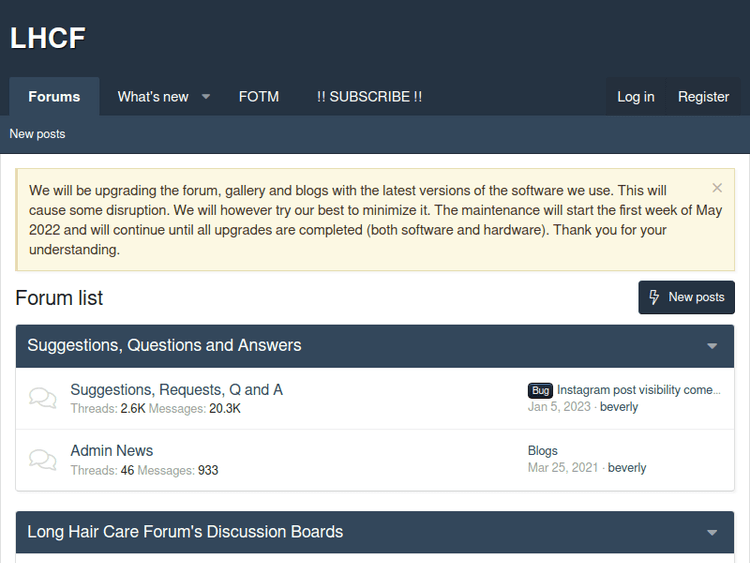Click the speech bubble icon beside Admin News

[43, 460]
